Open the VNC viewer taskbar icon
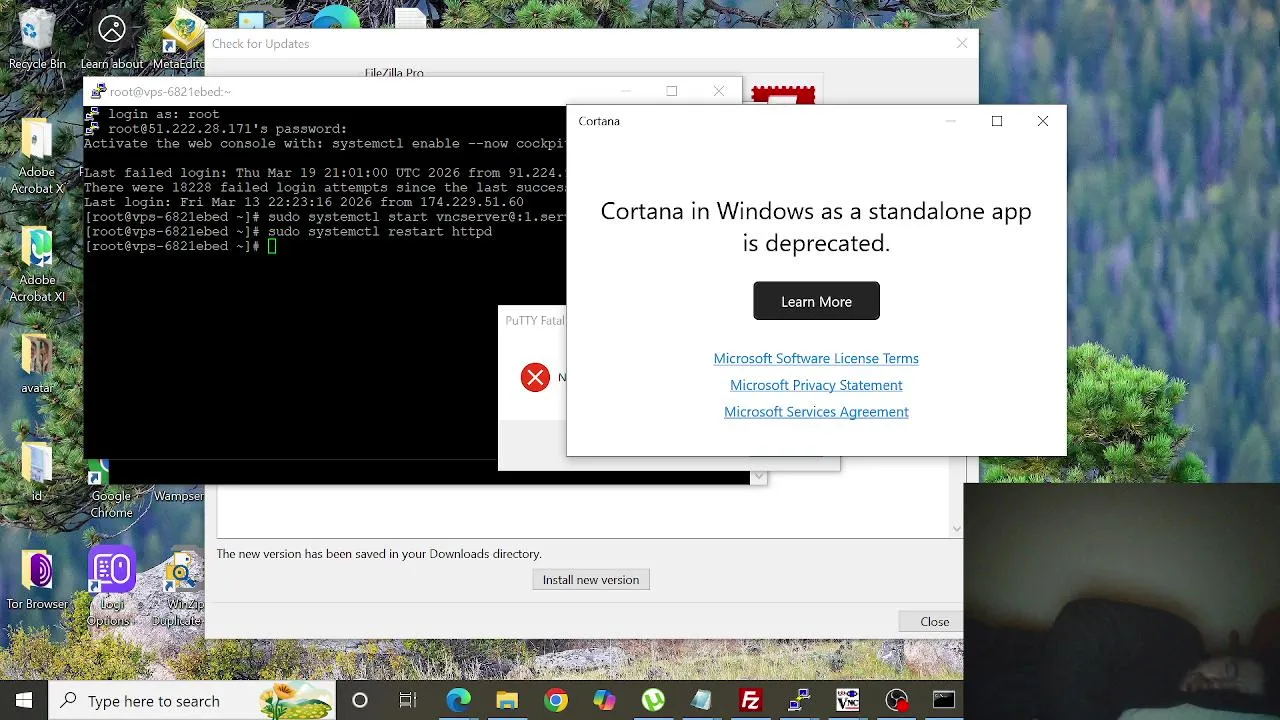Image resolution: width=1280 pixels, height=720 pixels. click(x=847, y=700)
